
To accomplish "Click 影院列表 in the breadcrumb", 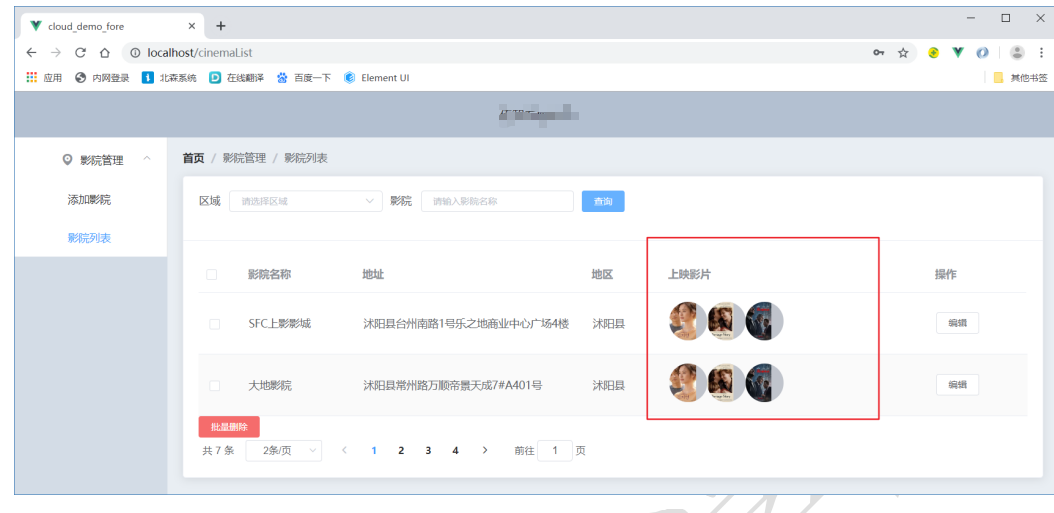I will [x=306, y=158].
